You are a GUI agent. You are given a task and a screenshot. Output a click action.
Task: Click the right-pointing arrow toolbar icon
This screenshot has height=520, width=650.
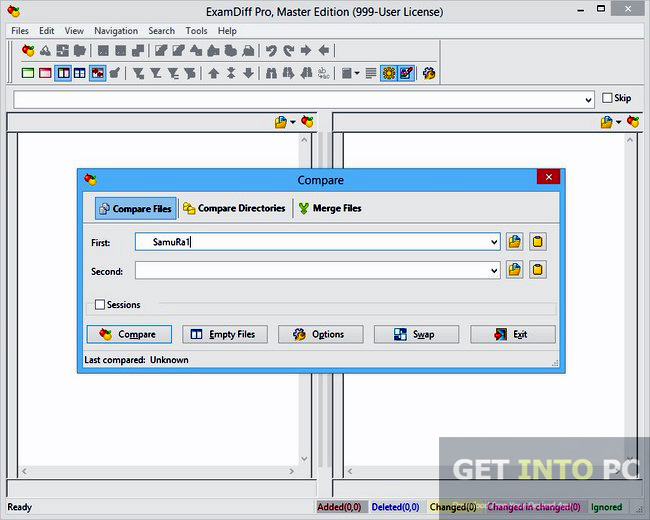click(x=306, y=51)
